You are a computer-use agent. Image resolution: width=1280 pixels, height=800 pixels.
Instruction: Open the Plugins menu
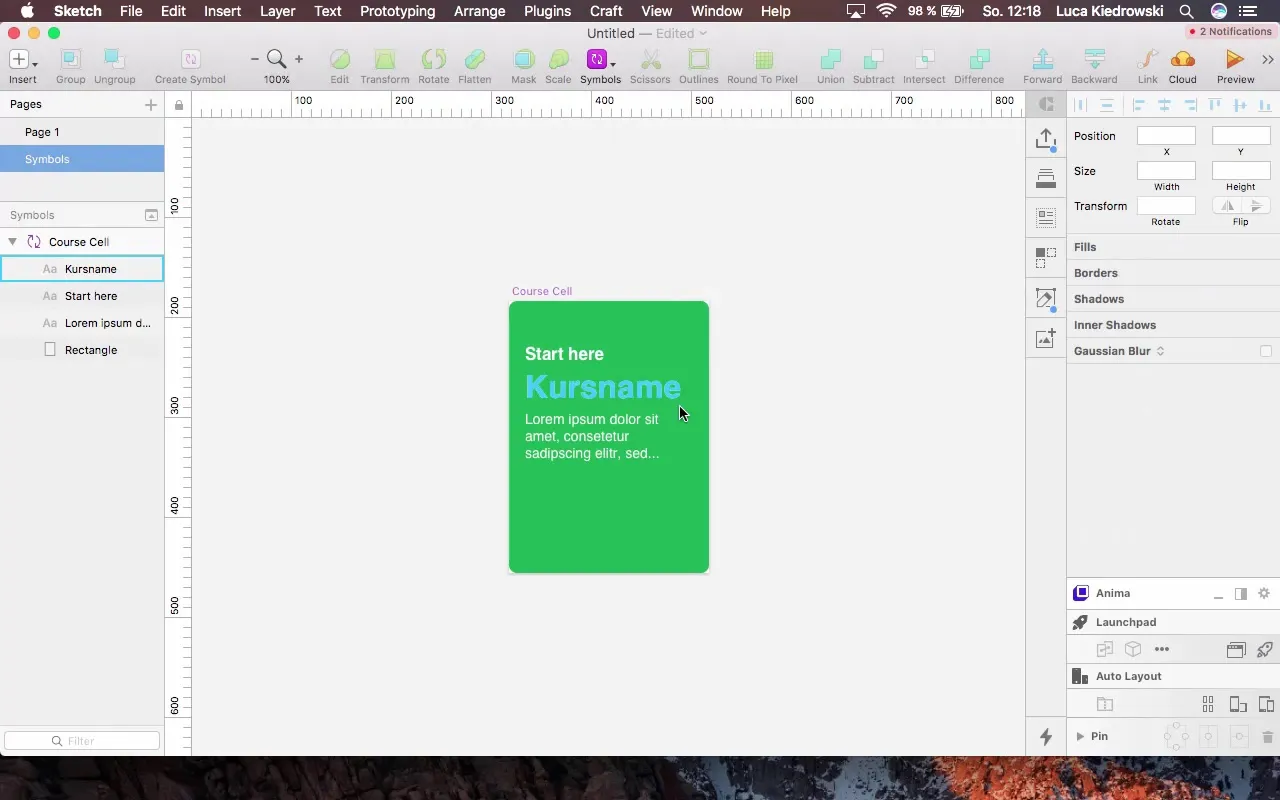(x=547, y=11)
